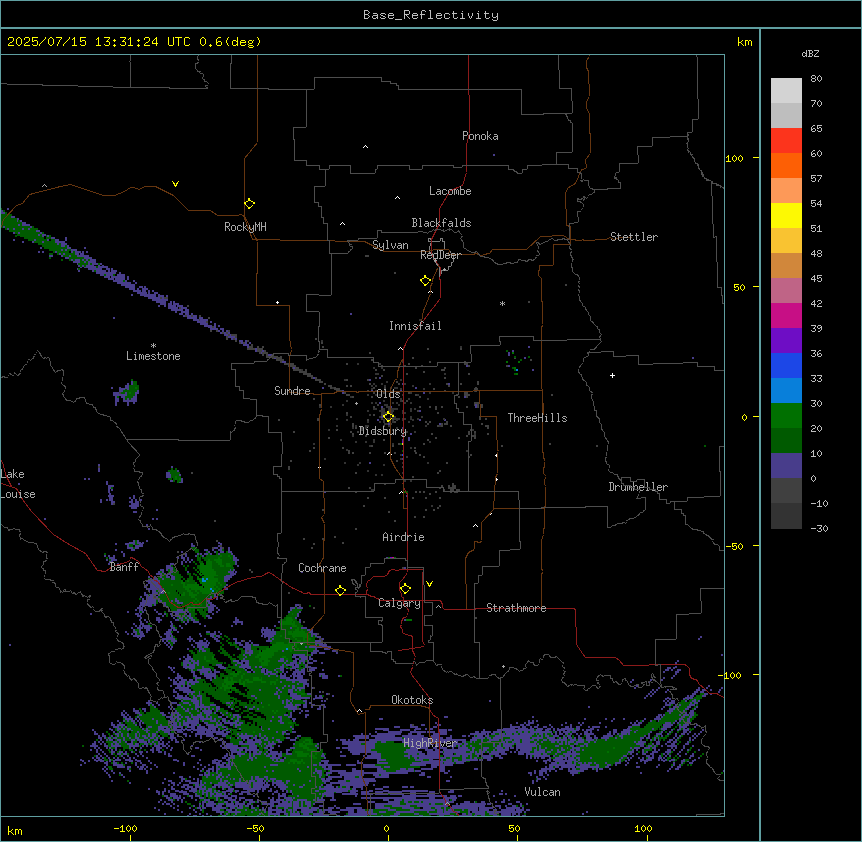Viewport: 862px width, 842px height.
Task: Click the RockyMH label
Action: click(x=245, y=227)
